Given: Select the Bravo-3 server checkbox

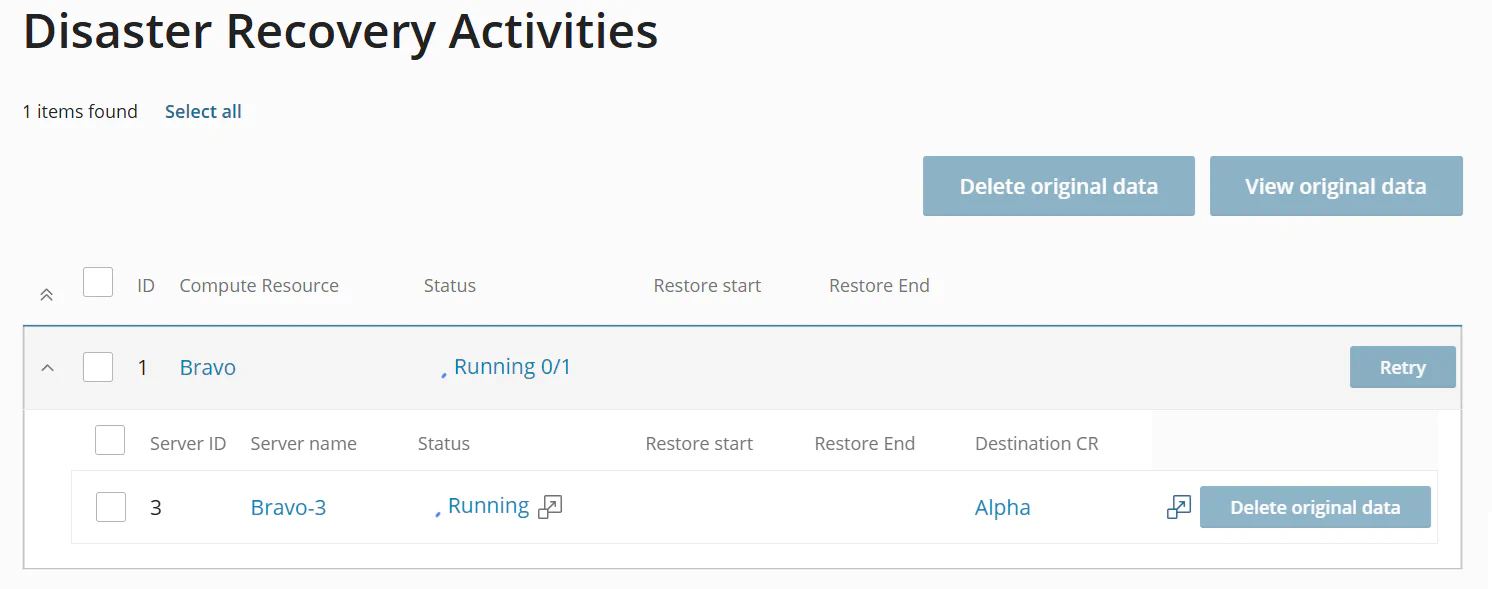Looking at the screenshot, I should pos(111,507).
